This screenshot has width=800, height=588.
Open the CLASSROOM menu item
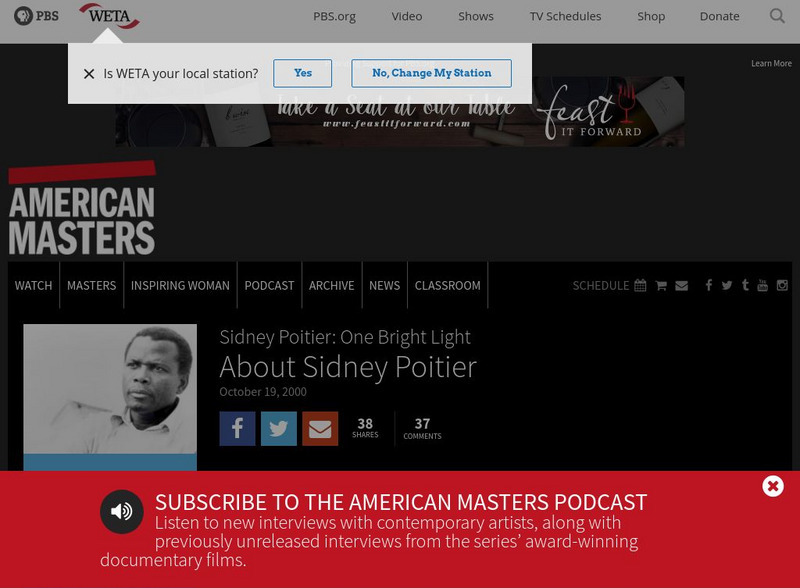click(447, 285)
